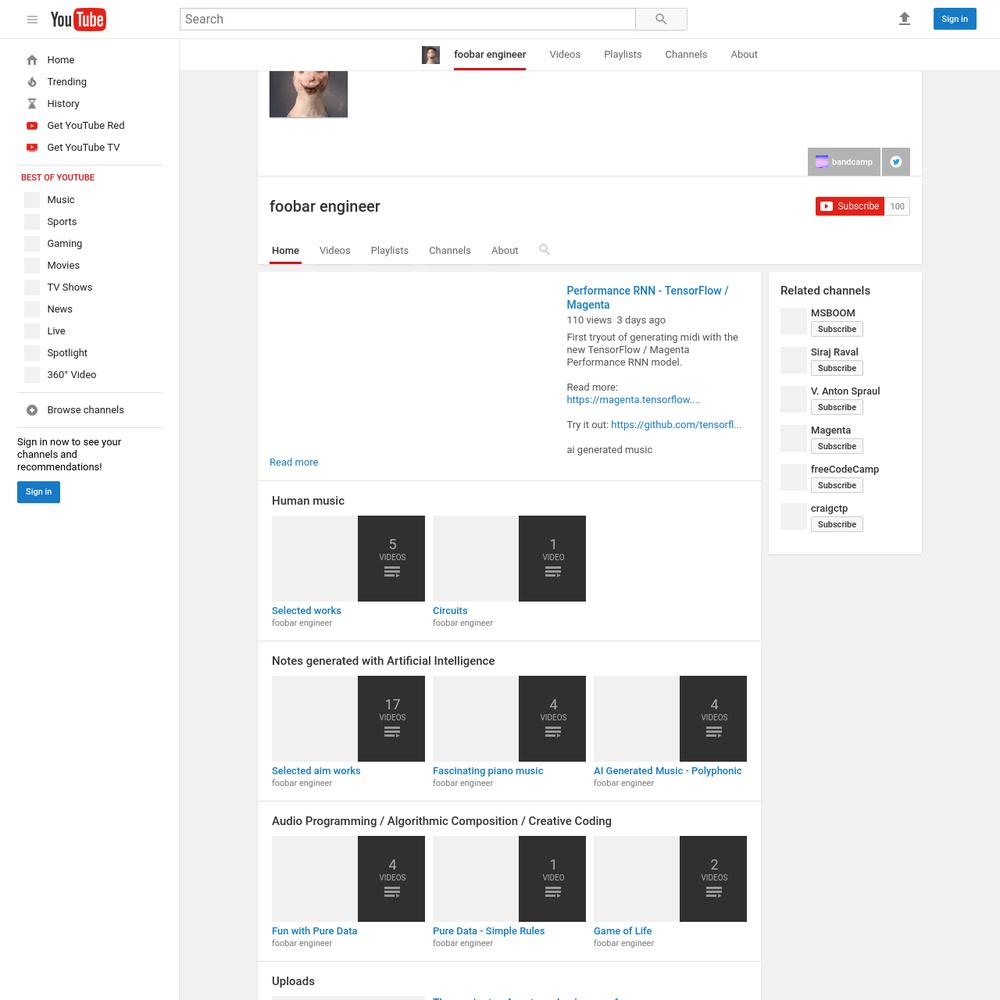Open the Fascinating piano music playlist thumbnail
Screen dimensions: 1000x1000
click(509, 719)
